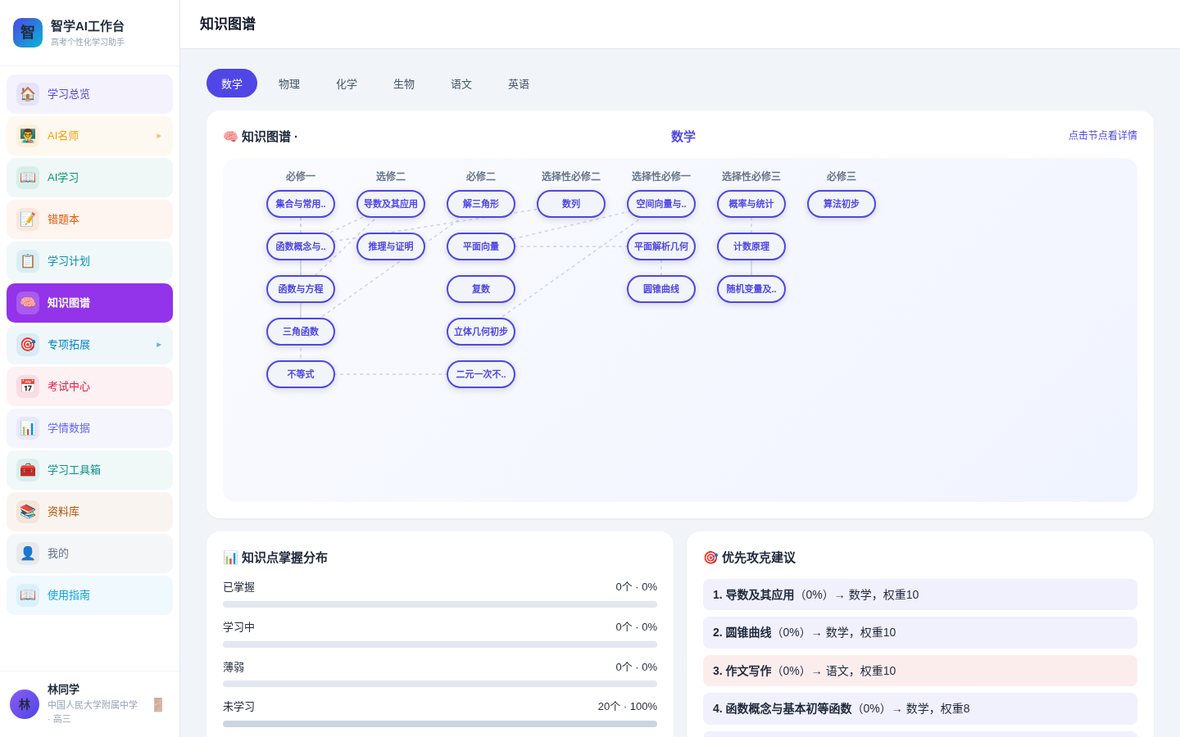Screen dimensions: 1180x737
Task: Click the 薄弱 progress bar
Action: point(440,684)
